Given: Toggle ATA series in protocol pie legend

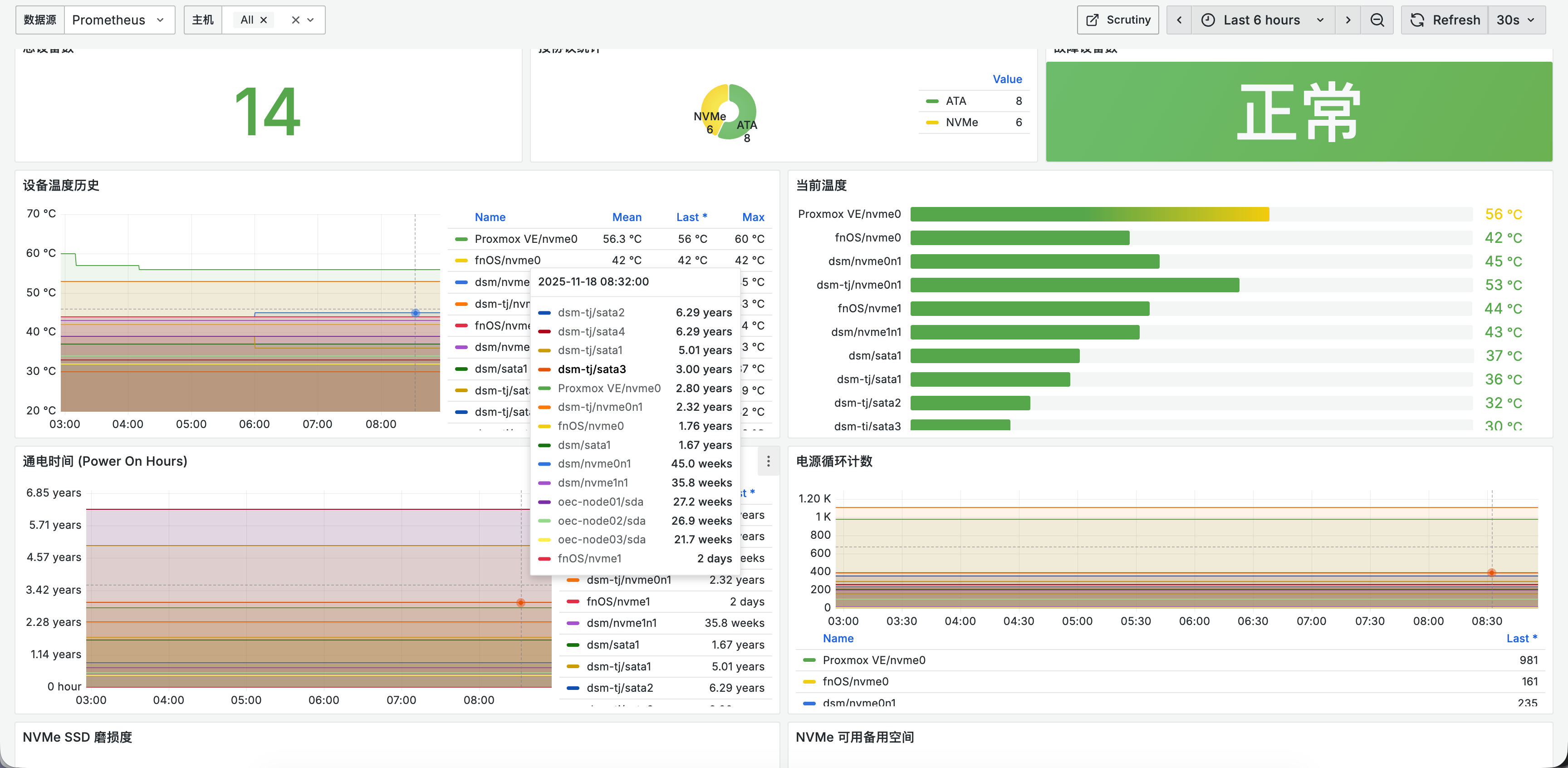Looking at the screenshot, I should pyautogui.click(x=955, y=101).
